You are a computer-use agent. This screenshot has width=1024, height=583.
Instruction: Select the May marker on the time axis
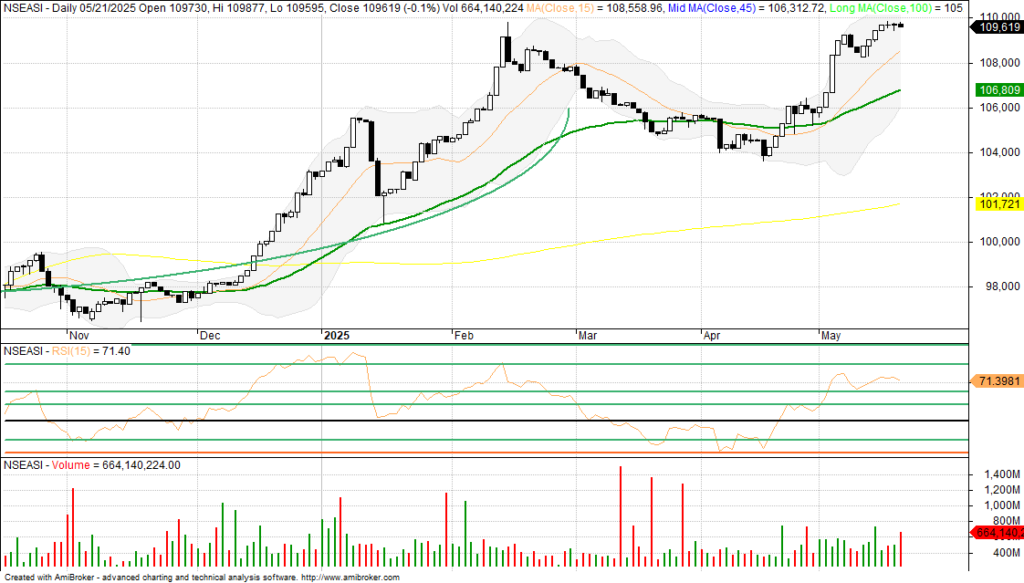click(x=831, y=337)
